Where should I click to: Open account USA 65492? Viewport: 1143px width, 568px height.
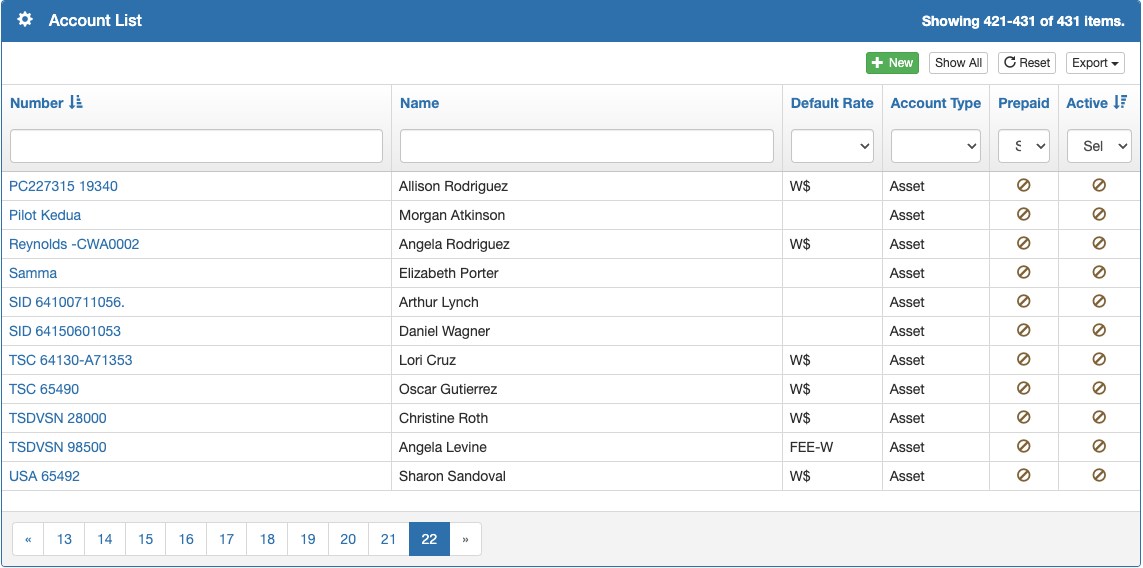tap(44, 476)
